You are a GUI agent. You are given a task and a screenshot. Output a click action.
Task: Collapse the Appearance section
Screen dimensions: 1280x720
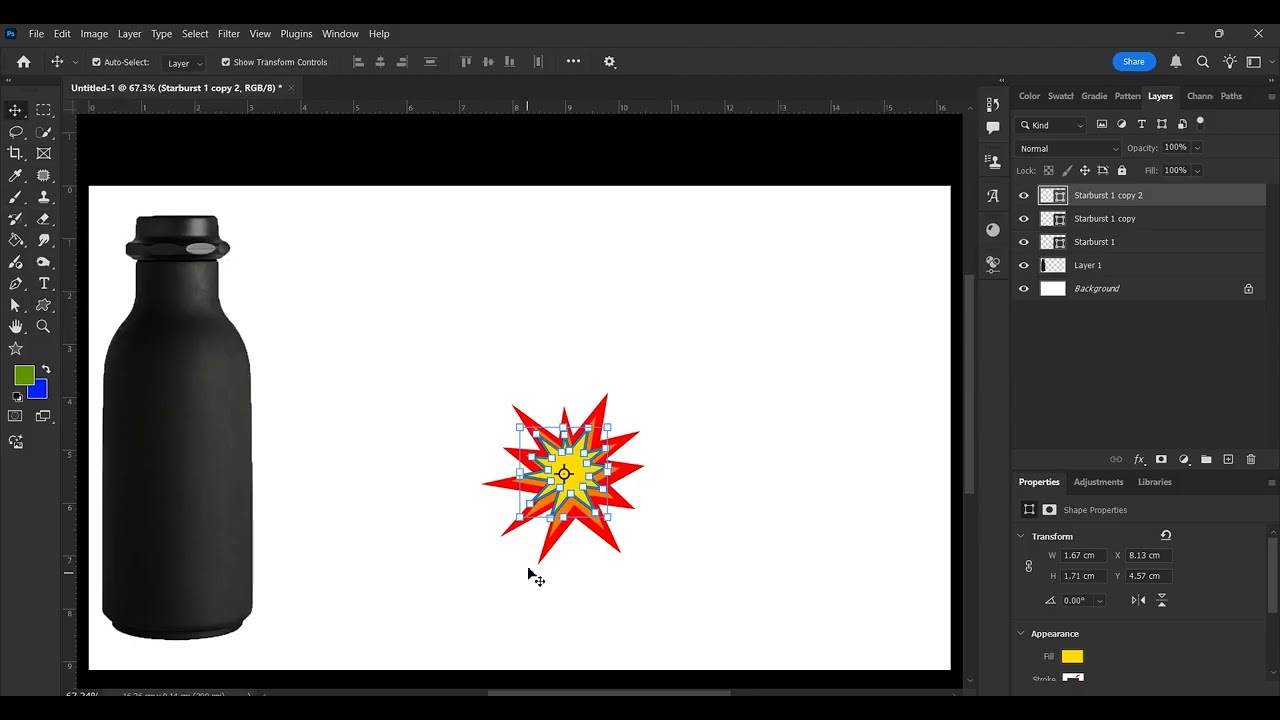[1021, 633]
